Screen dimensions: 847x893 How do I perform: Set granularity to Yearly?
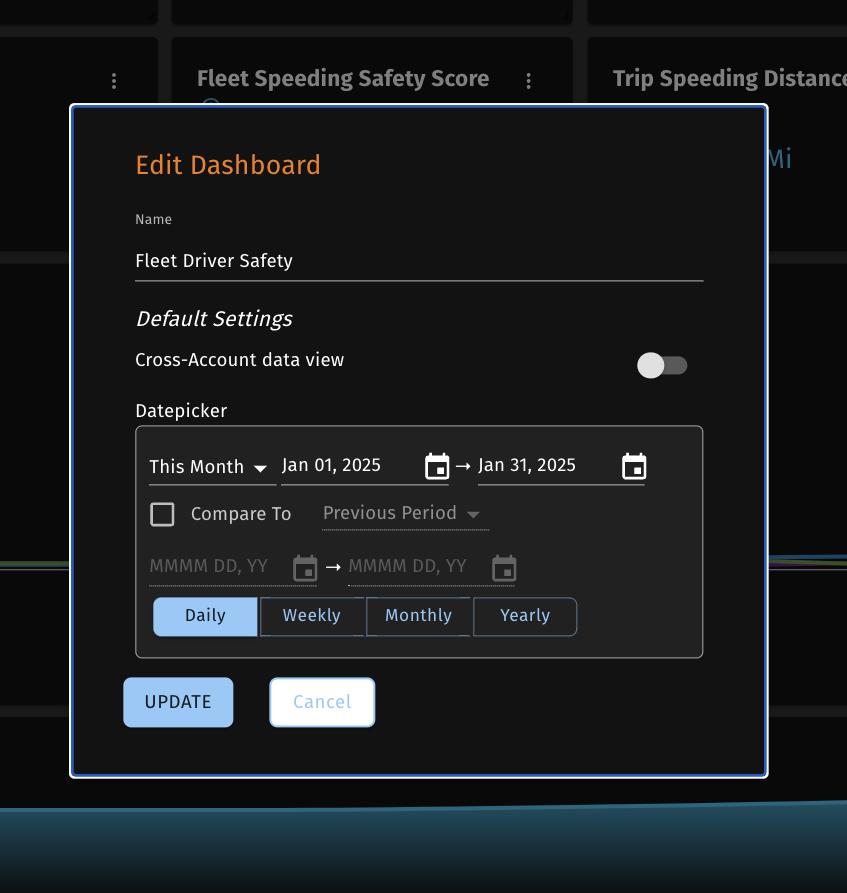pos(525,616)
